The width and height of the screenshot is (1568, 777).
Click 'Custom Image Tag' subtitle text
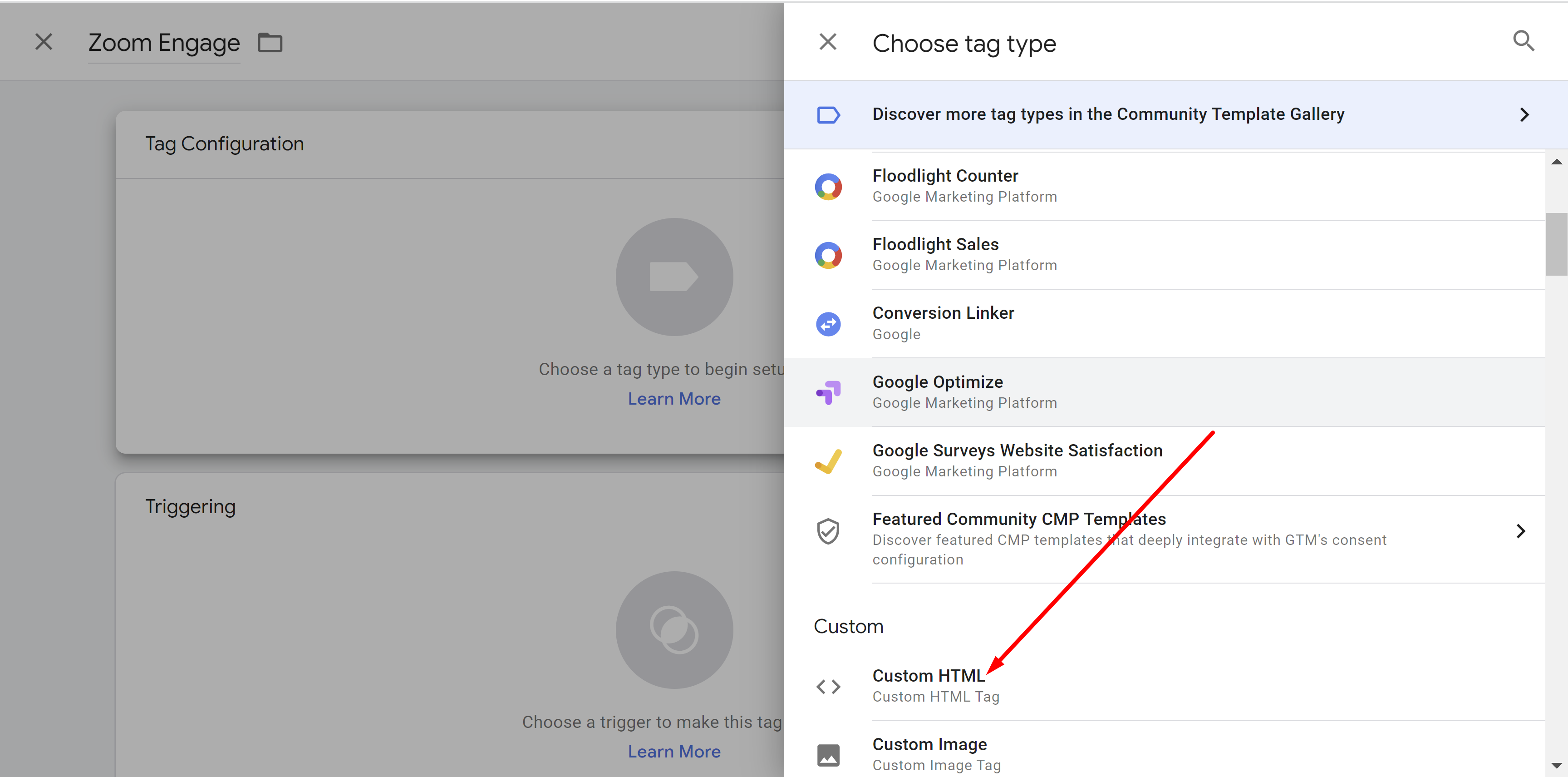936,766
